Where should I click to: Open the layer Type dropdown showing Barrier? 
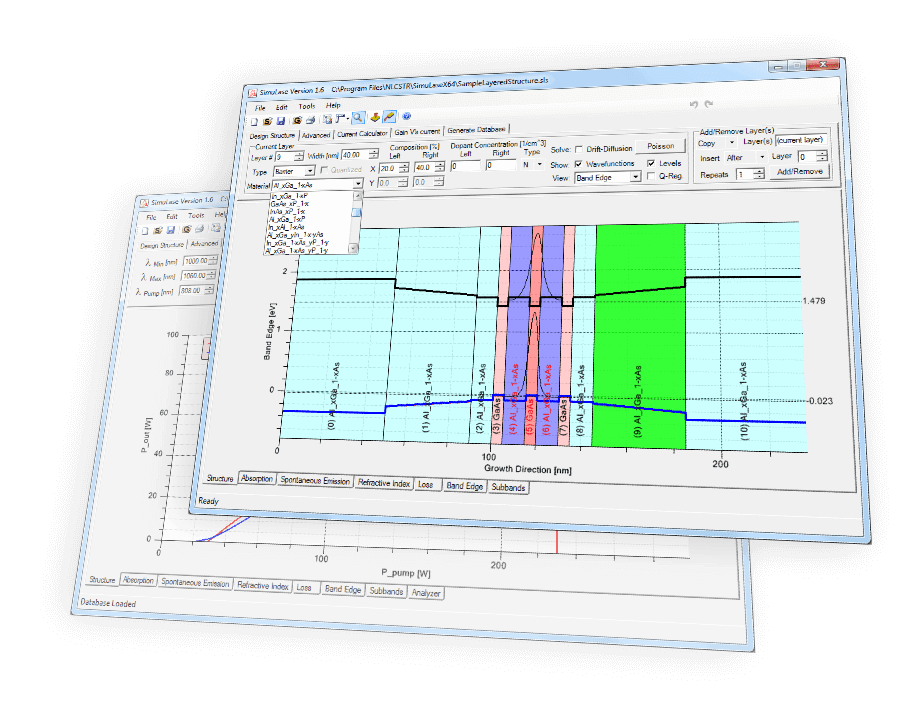pyautogui.click(x=294, y=171)
